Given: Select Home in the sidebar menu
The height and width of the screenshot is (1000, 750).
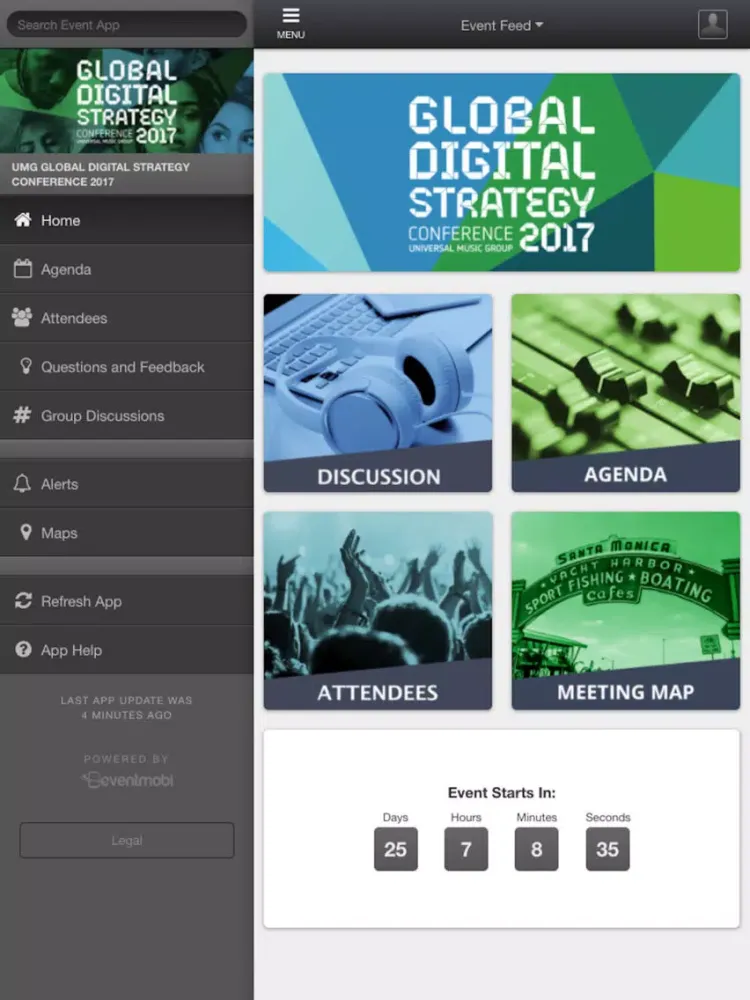Looking at the screenshot, I should click(127, 220).
